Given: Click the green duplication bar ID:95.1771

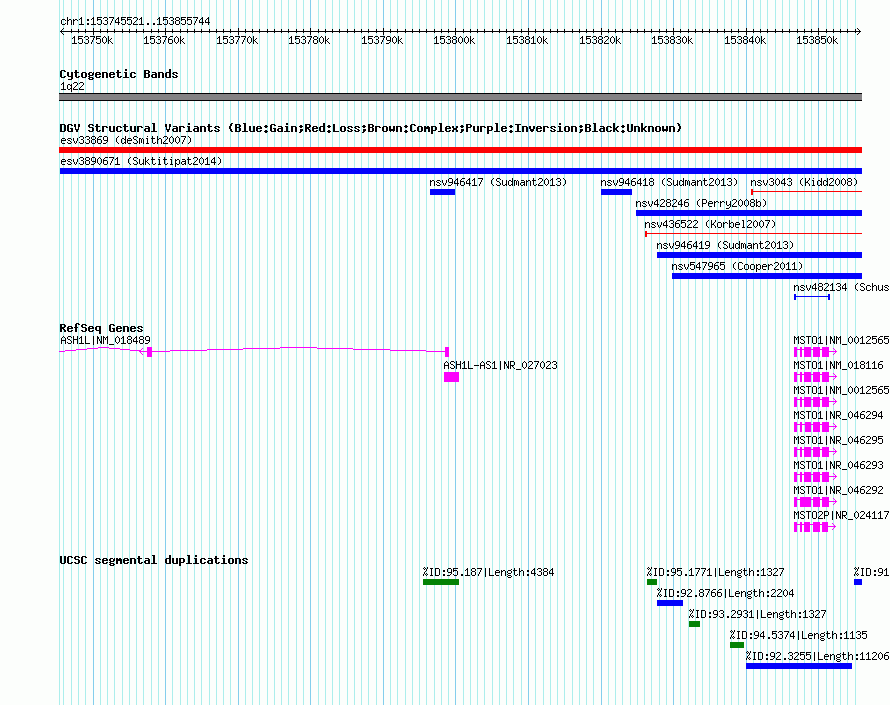Looking at the screenshot, I should [x=652, y=582].
